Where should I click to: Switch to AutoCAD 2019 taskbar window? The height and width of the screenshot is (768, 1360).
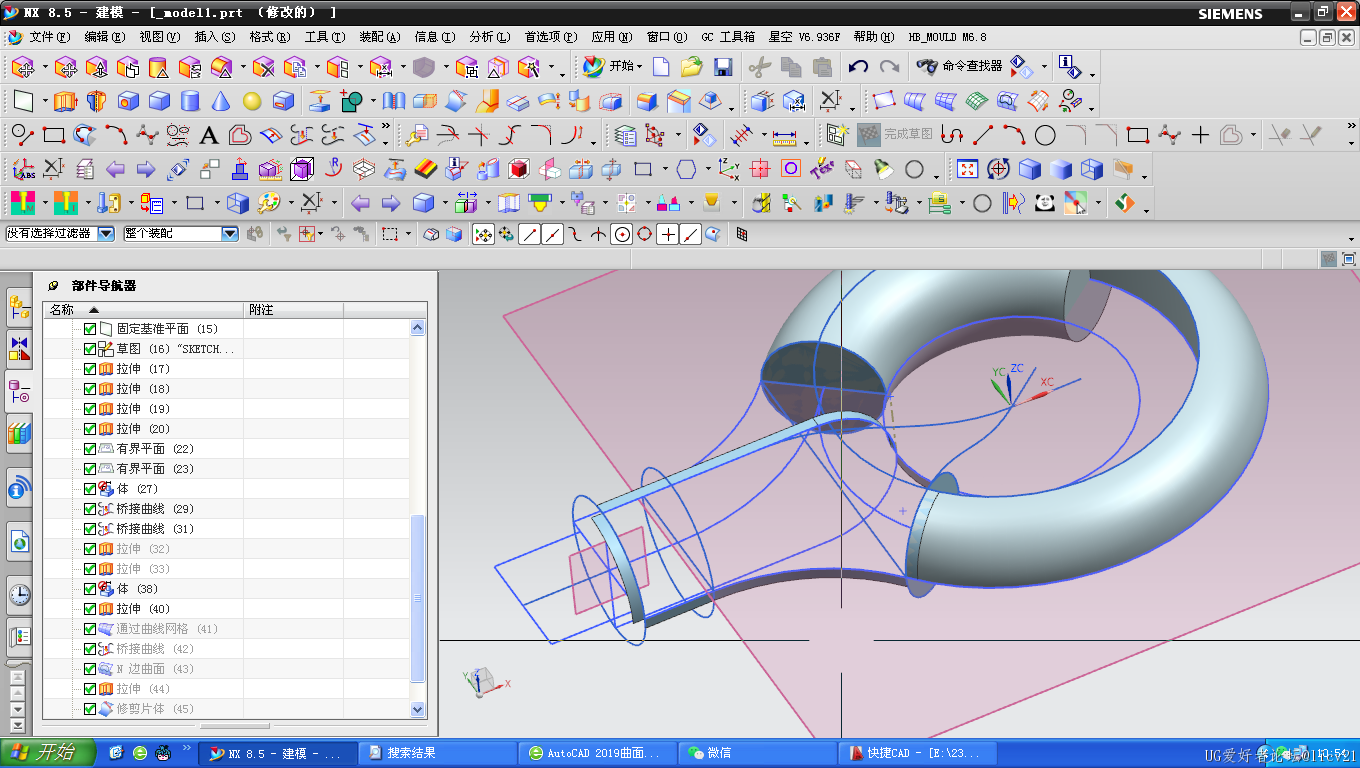[x=597, y=753]
